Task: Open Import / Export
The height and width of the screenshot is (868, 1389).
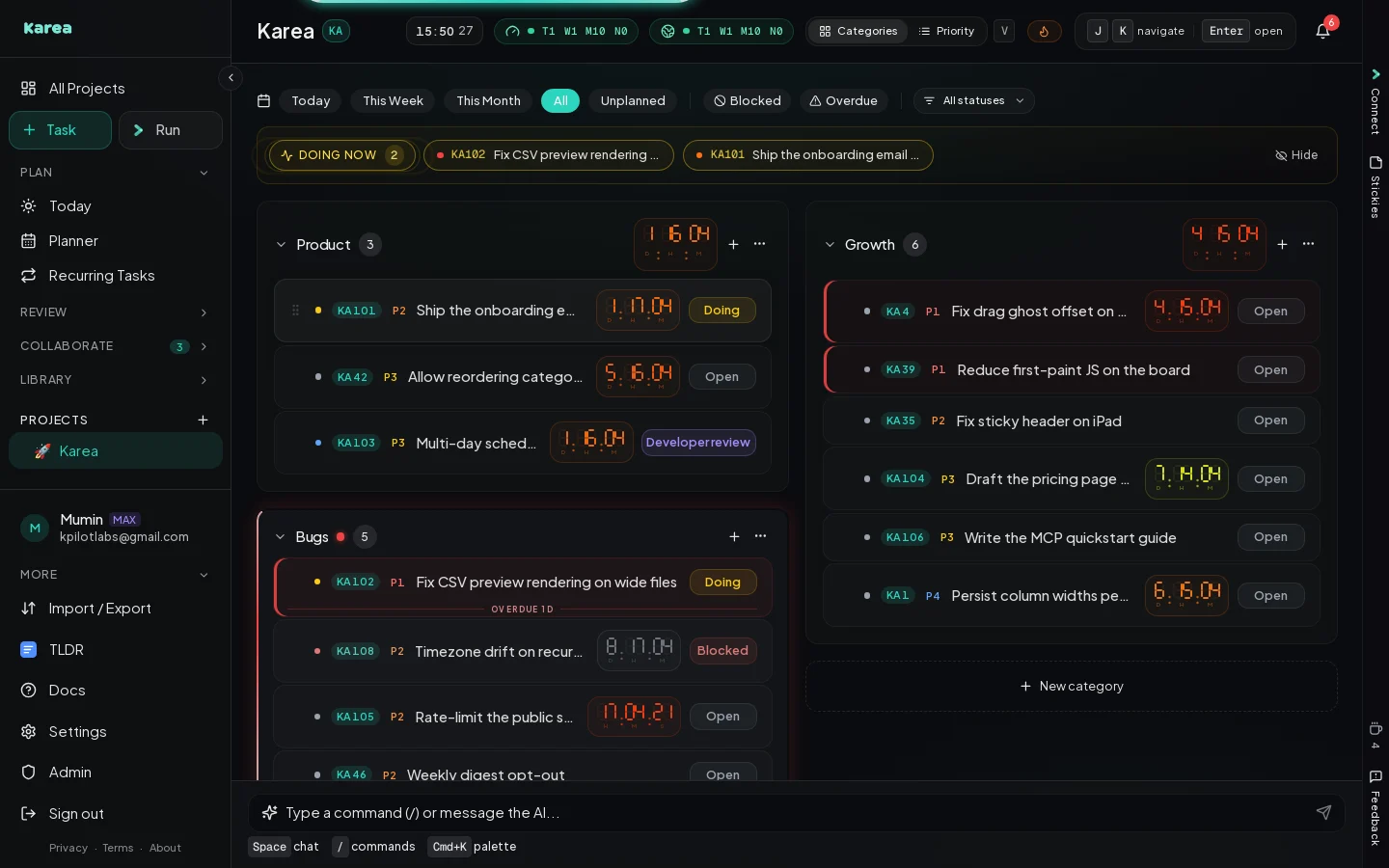Action: pyautogui.click(x=116, y=609)
